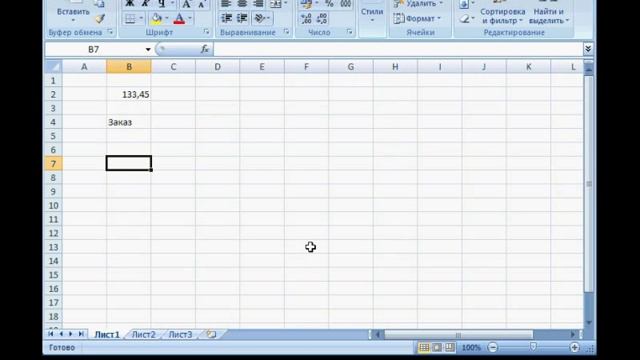Go to first sheet navigation arrow
640x360 pixels.
click(51, 334)
